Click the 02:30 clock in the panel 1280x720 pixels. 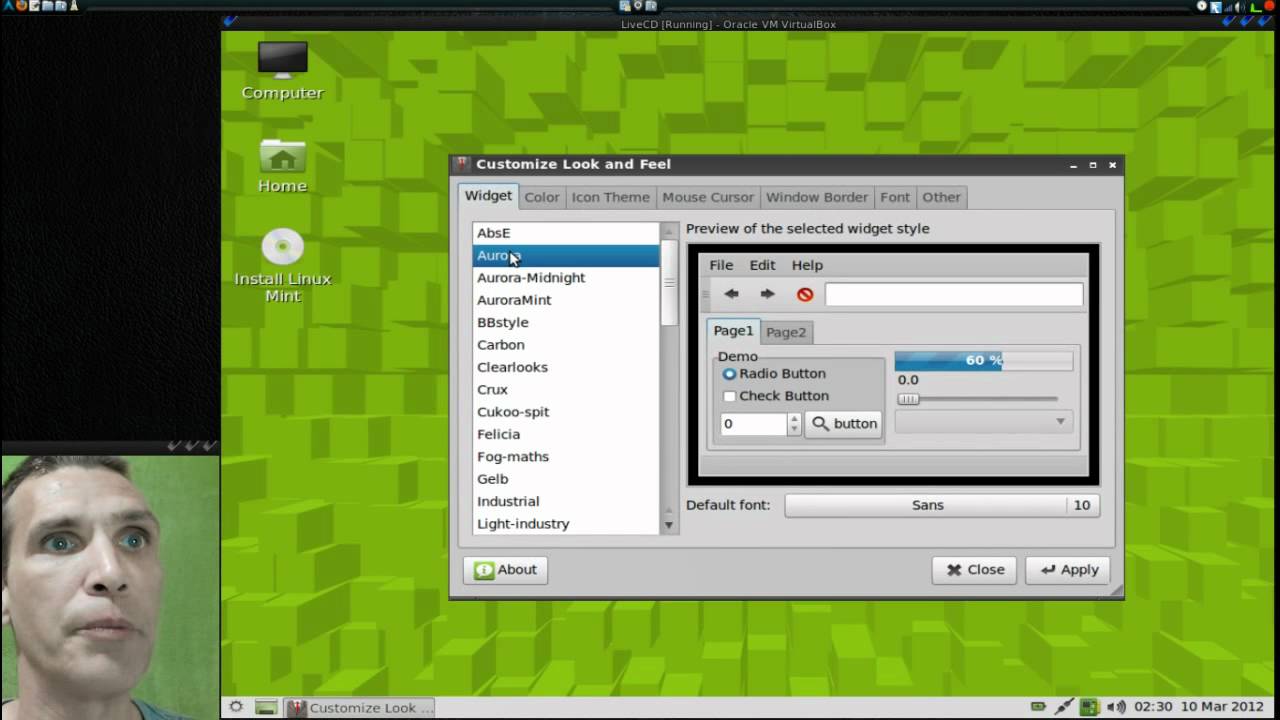(x=1153, y=707)
